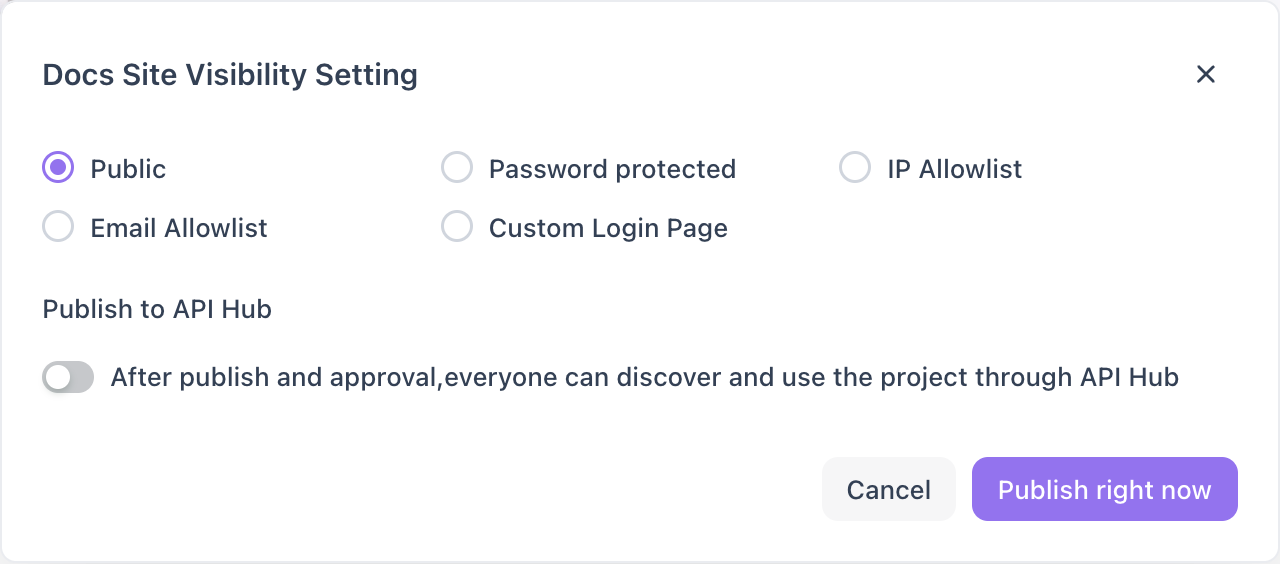Image resolution: width=1280 pixels, height=564 pixels.
Task: Dismiss the dialog using the X icon
Action: pyautogui.click(x=1205, y=74)
